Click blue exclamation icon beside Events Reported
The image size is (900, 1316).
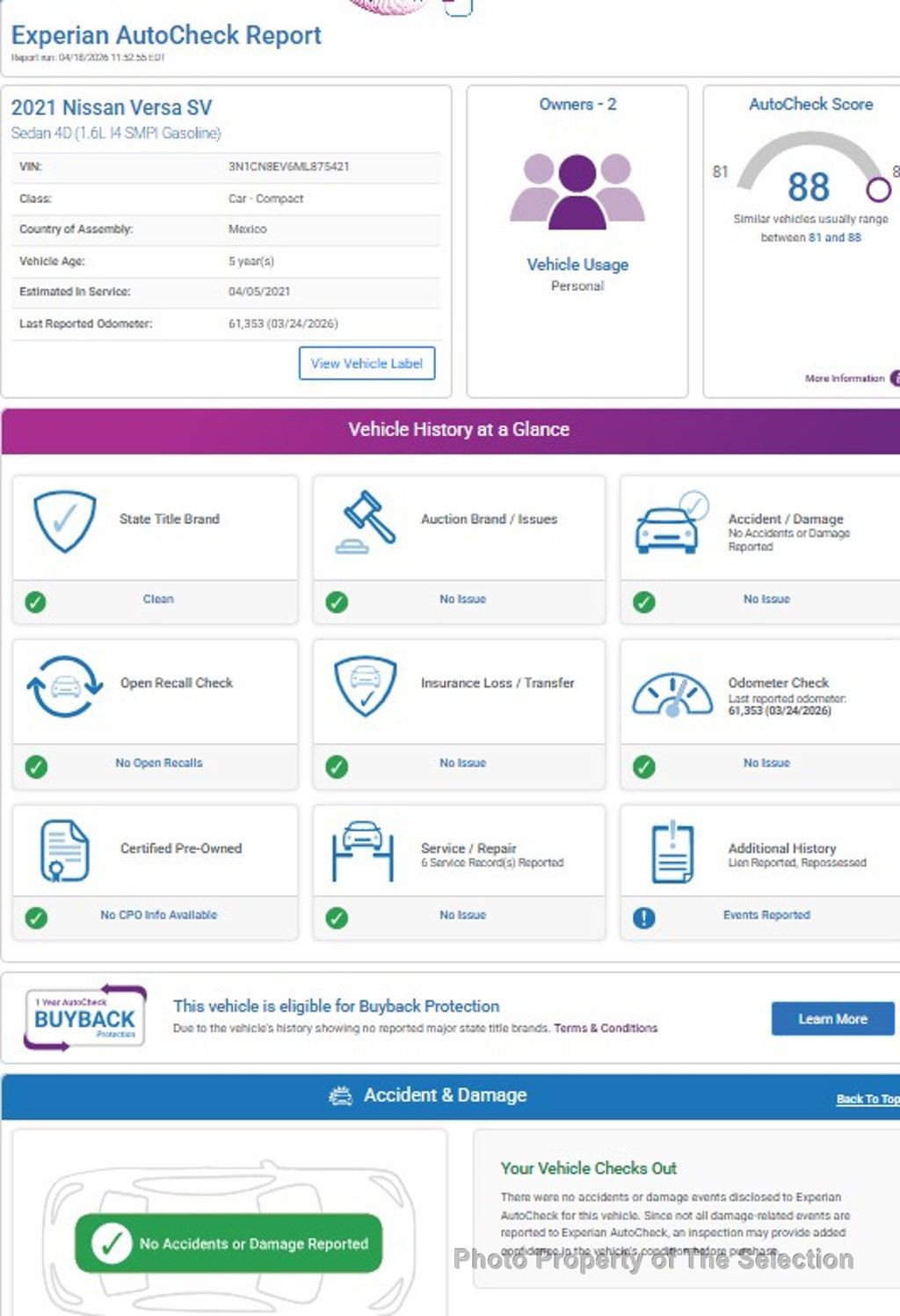pos(644,918)
